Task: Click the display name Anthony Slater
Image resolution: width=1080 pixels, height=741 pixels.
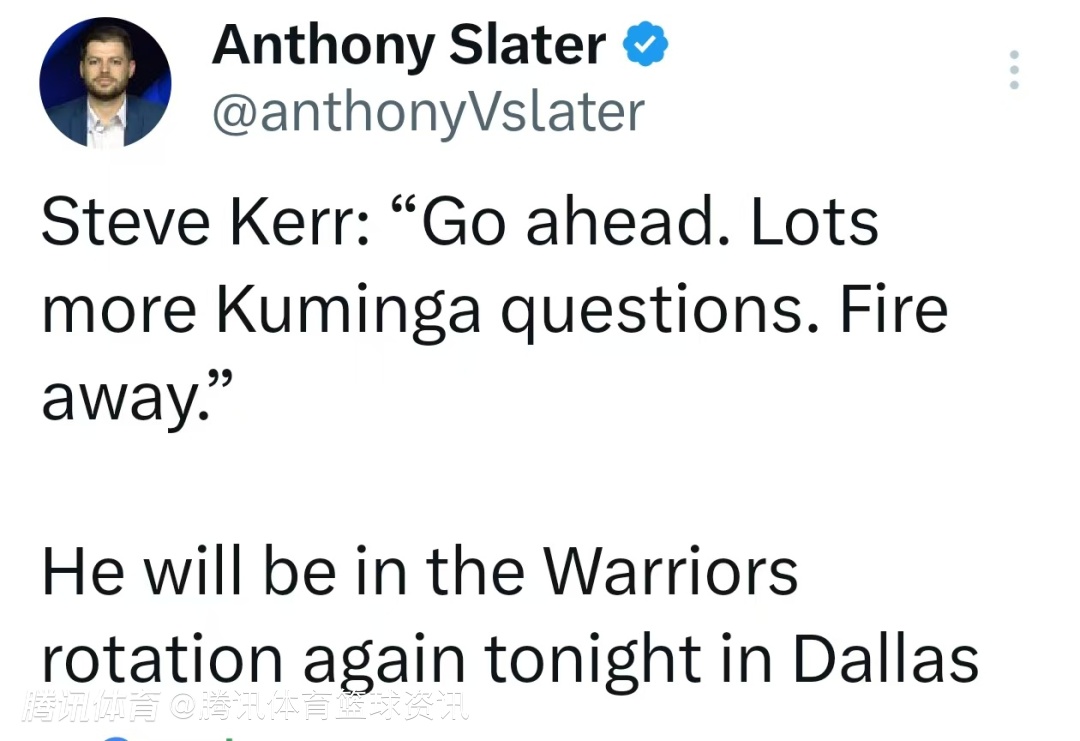Action: 409,46
